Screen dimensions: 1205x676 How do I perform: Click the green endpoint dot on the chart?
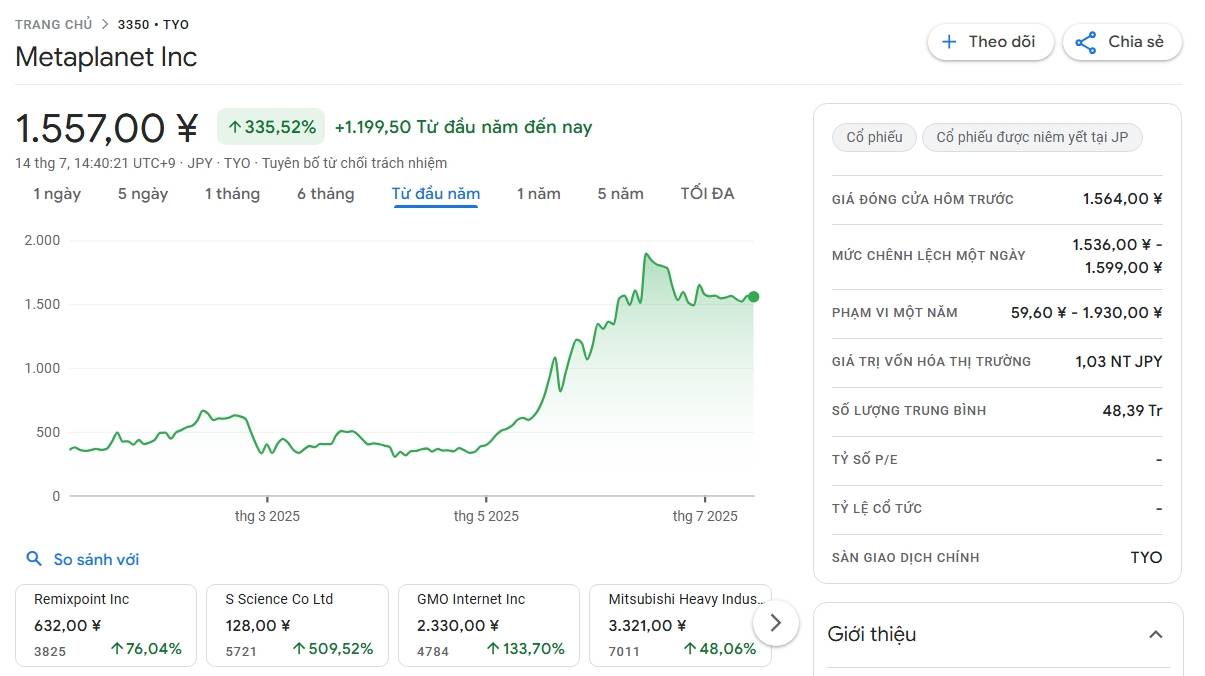pos(753,297)
